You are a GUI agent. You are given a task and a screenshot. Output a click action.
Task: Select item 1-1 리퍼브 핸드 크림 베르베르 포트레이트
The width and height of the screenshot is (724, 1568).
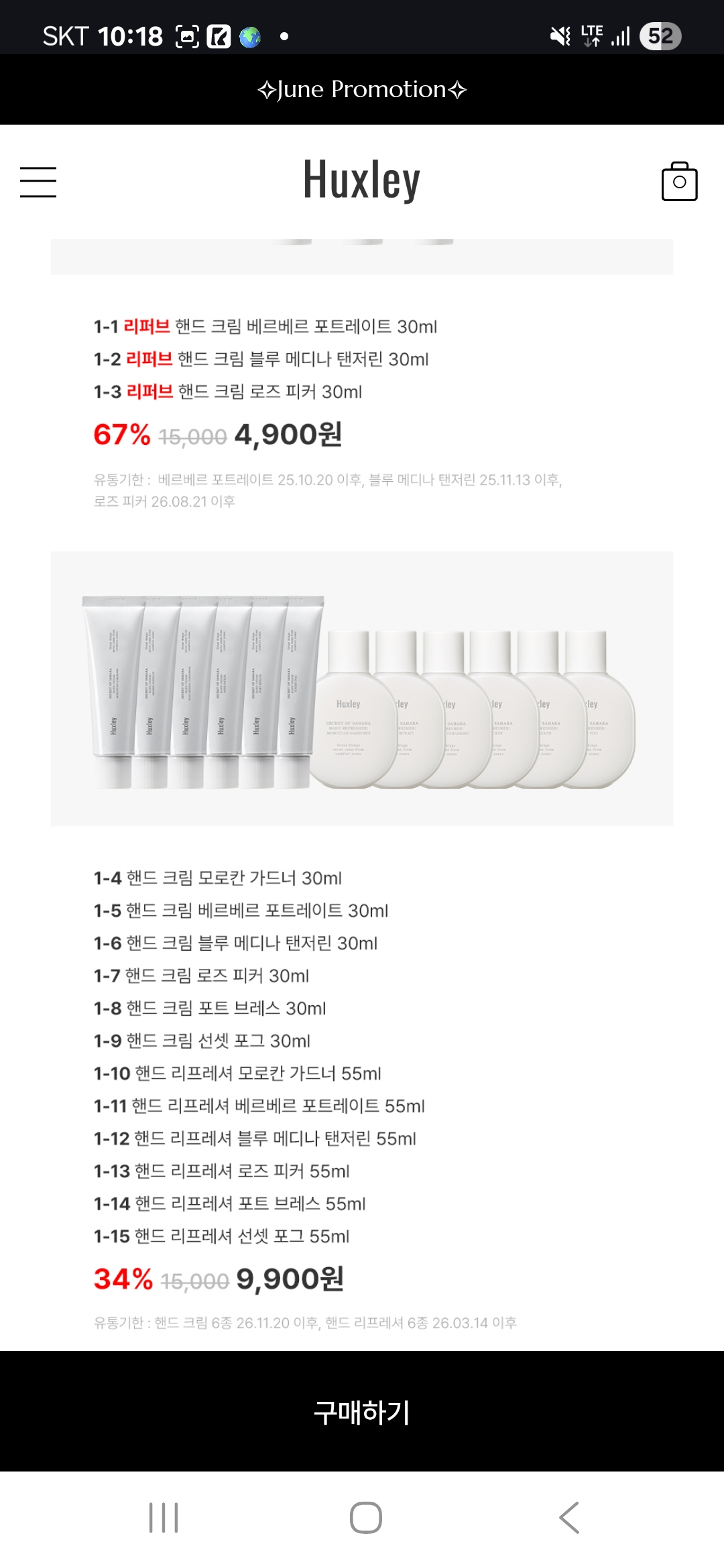(x=265, y=327)
